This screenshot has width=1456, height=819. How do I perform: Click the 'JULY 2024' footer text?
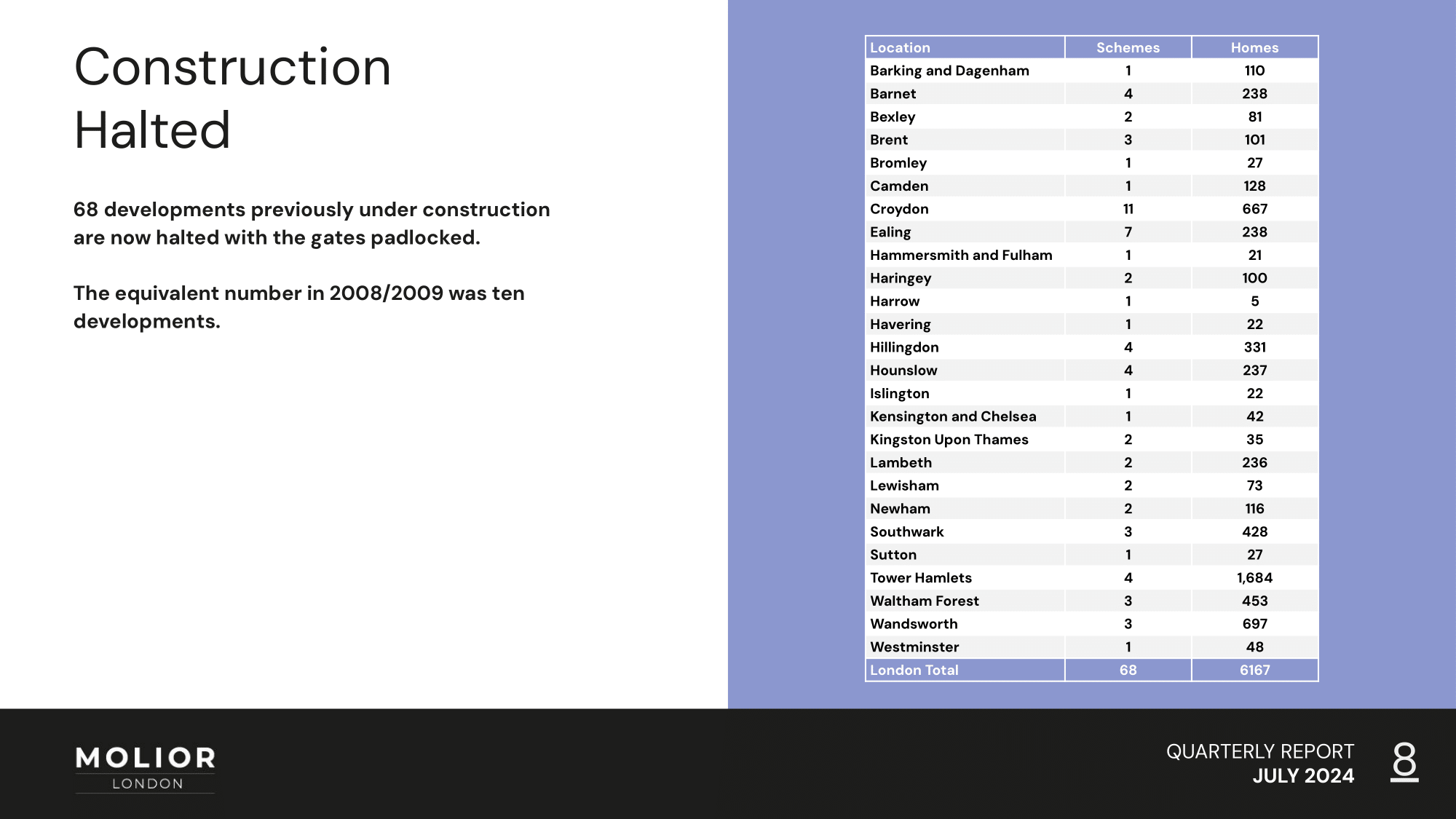(x=1303, y=776)
